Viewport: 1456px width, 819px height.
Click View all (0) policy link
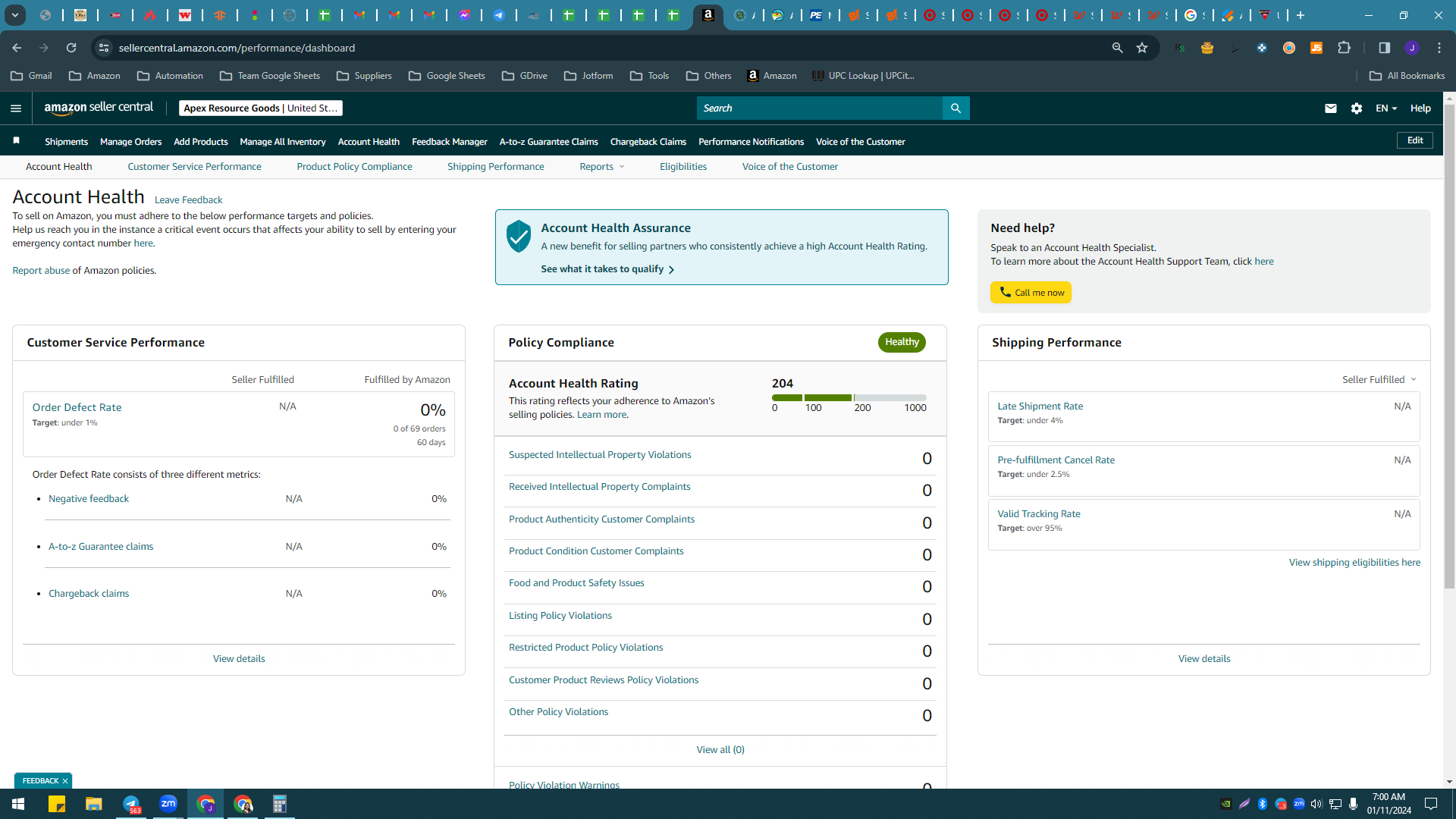pyautogui.click(x=720, y=750)
